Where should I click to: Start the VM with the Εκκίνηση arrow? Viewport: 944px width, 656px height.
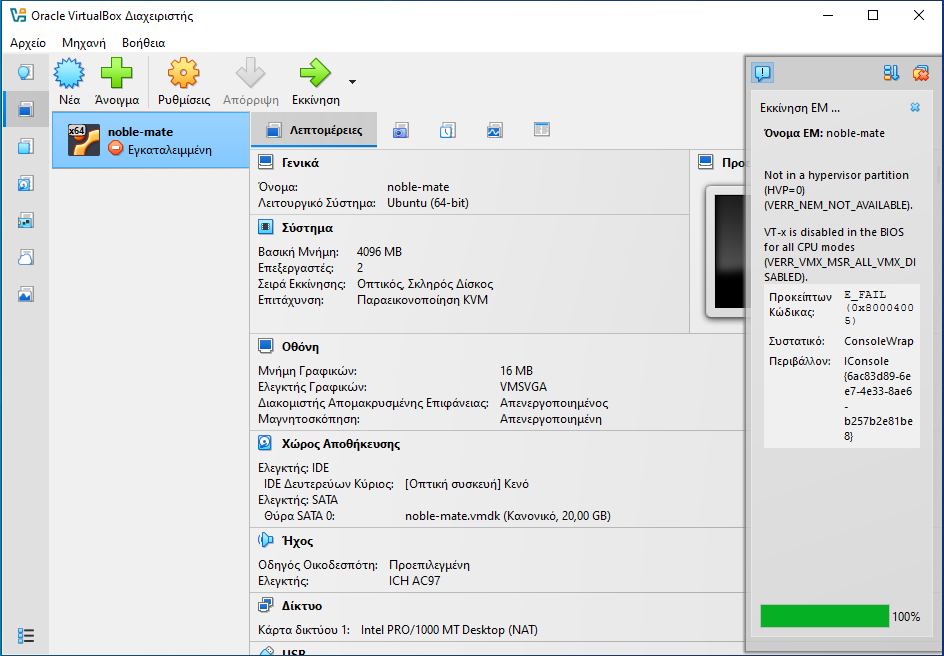click(x=315, y=81)
